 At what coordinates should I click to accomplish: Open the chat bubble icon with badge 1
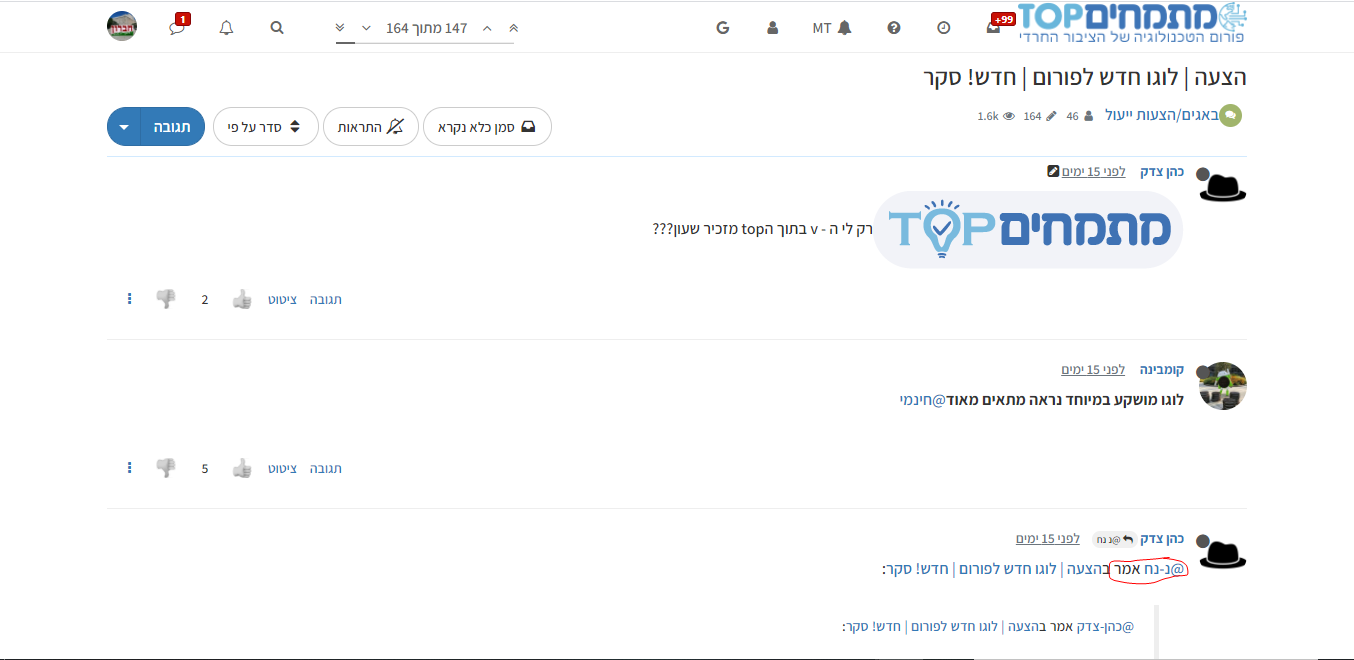178,26
